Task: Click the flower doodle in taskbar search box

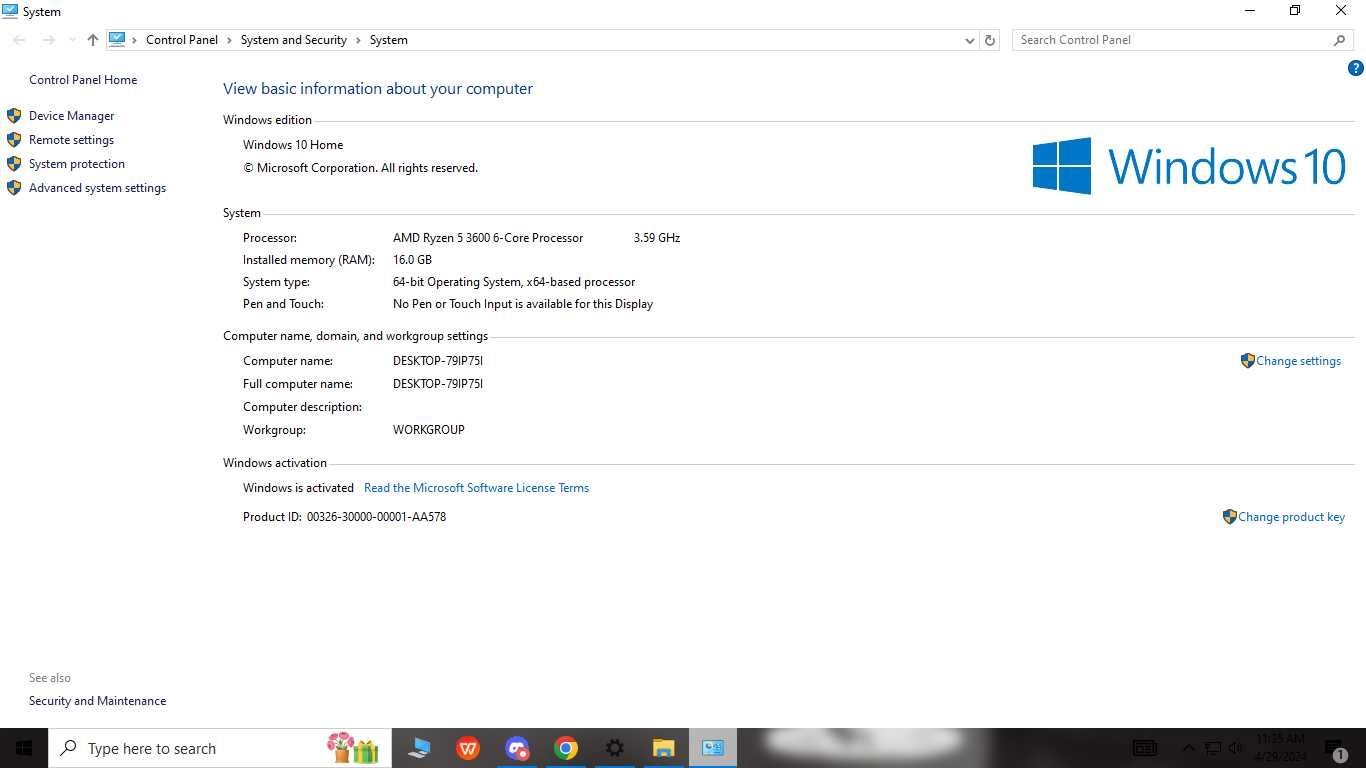Action: point(352,748)
